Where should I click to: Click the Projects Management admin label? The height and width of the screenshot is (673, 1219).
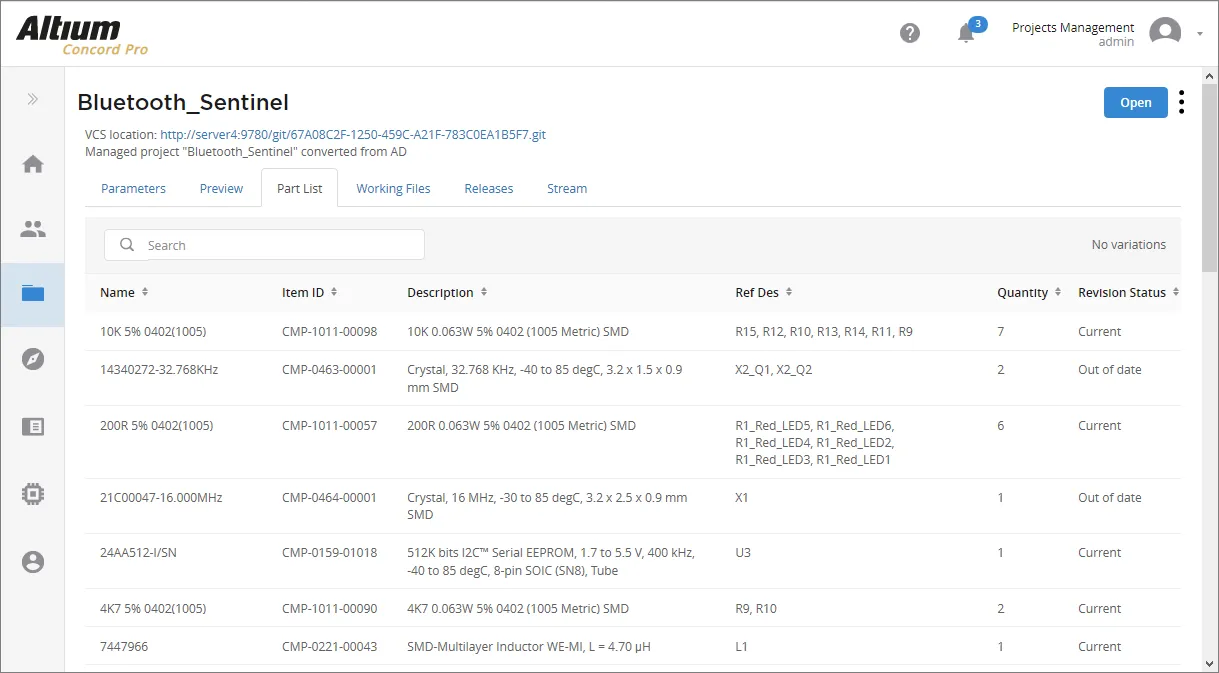click(x=1073, y=34)
